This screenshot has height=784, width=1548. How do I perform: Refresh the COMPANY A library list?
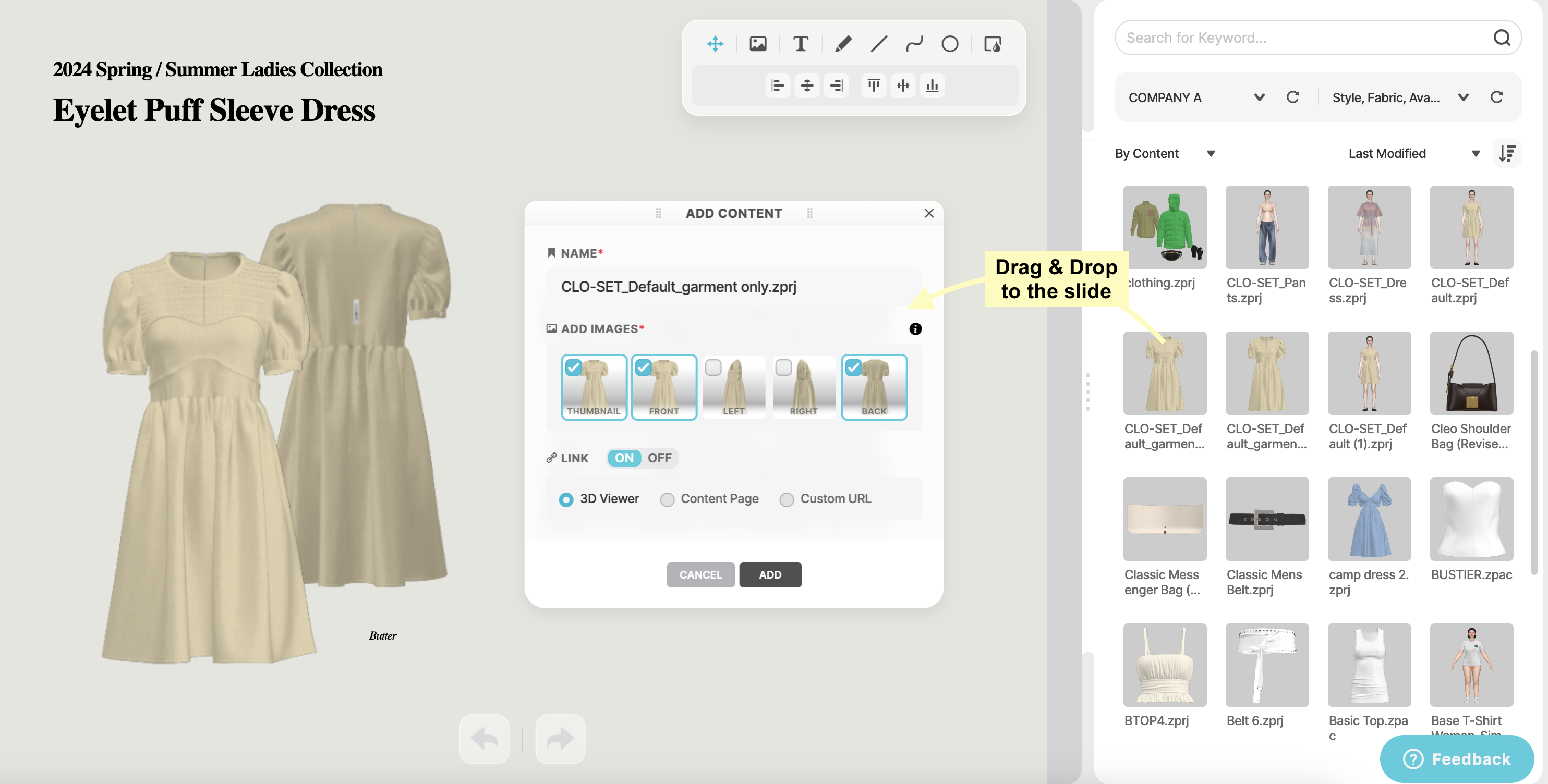click(1294, 97)
